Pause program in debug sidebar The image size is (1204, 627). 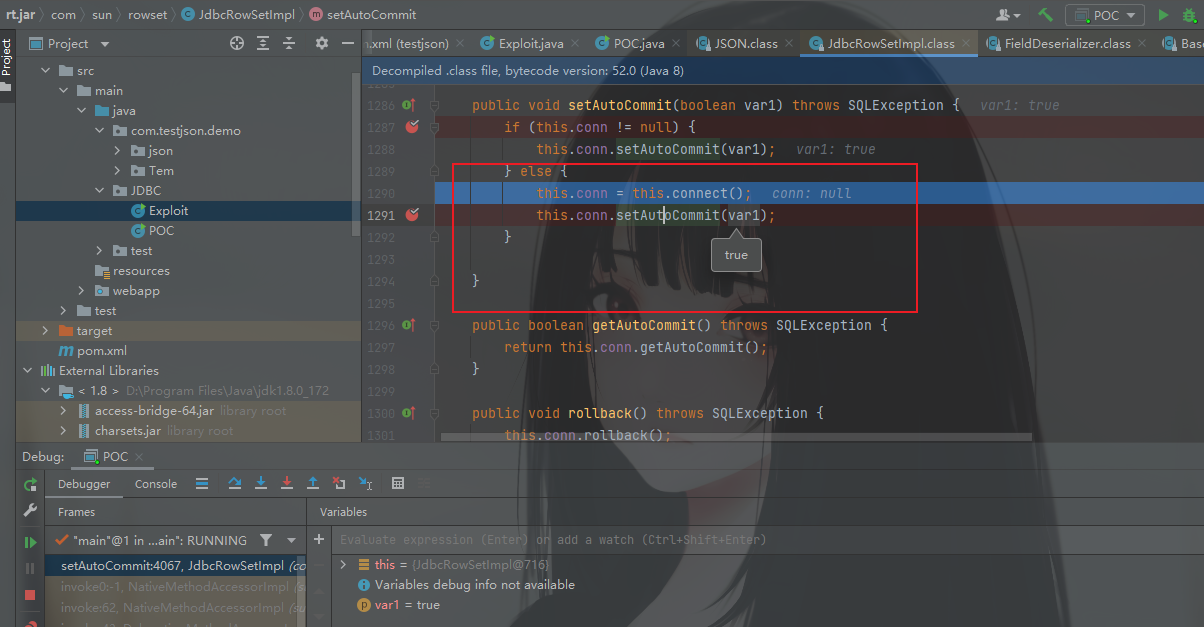click(x=30, y=568)
